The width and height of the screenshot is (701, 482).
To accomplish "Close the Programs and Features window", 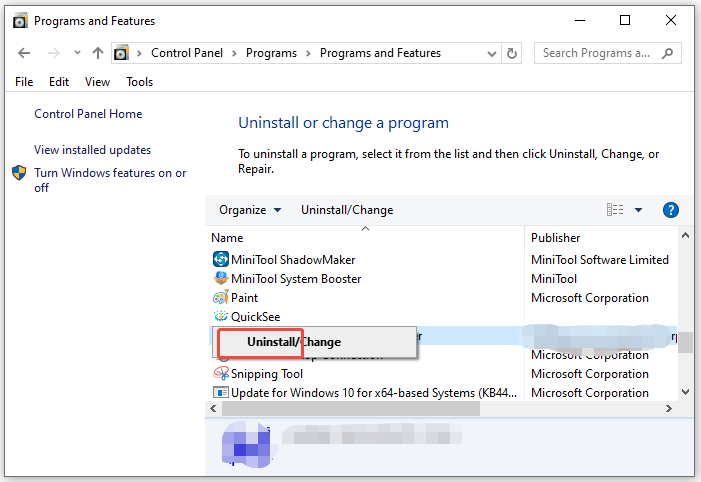I will click(x=671, y=20).
